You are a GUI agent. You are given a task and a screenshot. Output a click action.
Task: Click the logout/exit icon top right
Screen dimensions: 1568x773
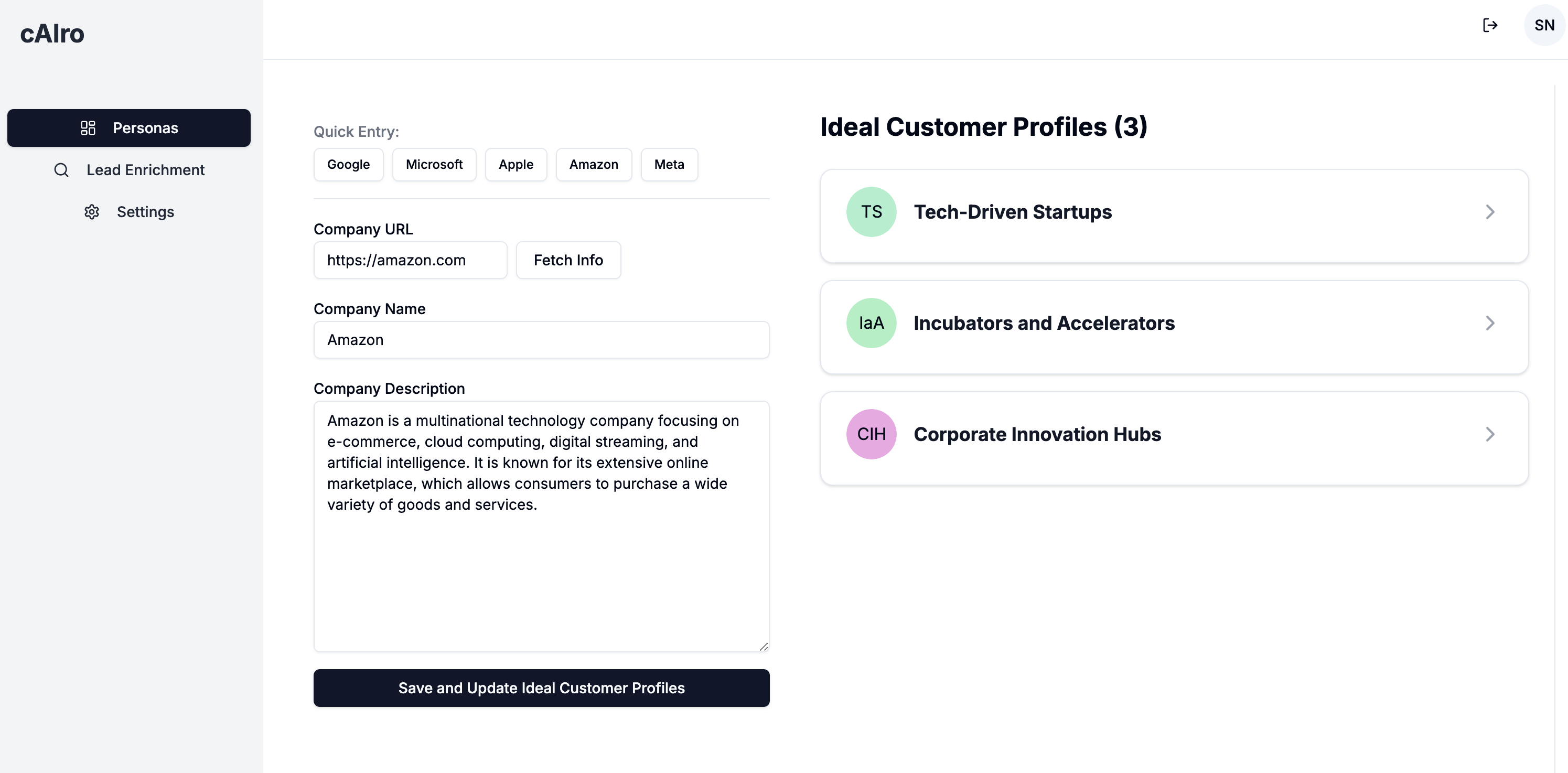coord(1489,24)
